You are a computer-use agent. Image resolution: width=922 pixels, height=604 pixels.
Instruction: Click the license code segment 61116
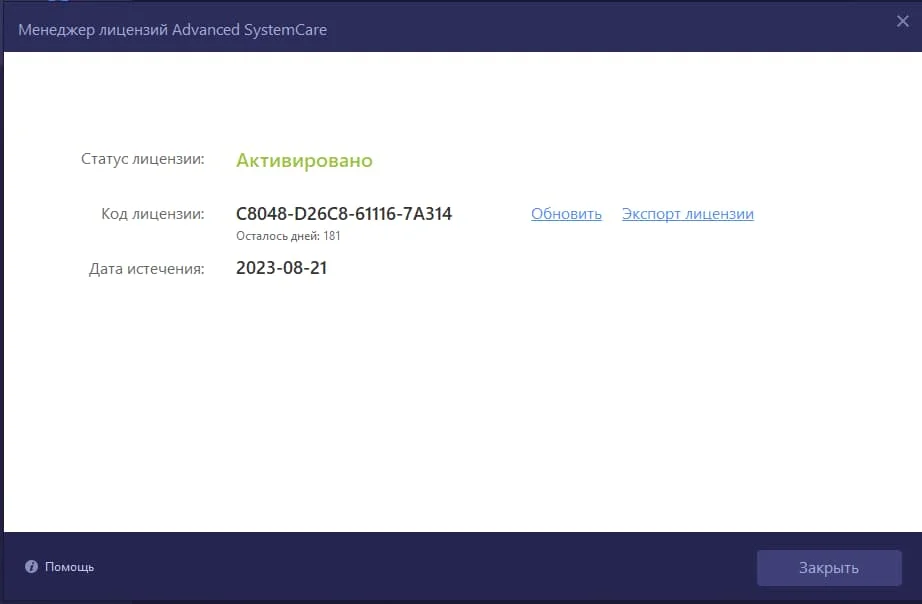(375, 214)
